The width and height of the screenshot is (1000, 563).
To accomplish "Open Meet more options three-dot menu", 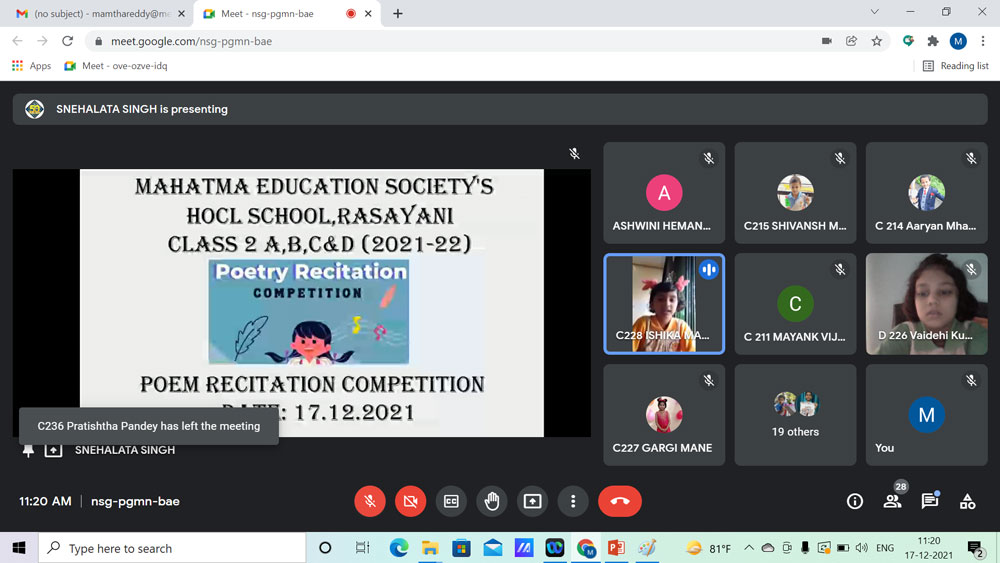I will 573,501.
